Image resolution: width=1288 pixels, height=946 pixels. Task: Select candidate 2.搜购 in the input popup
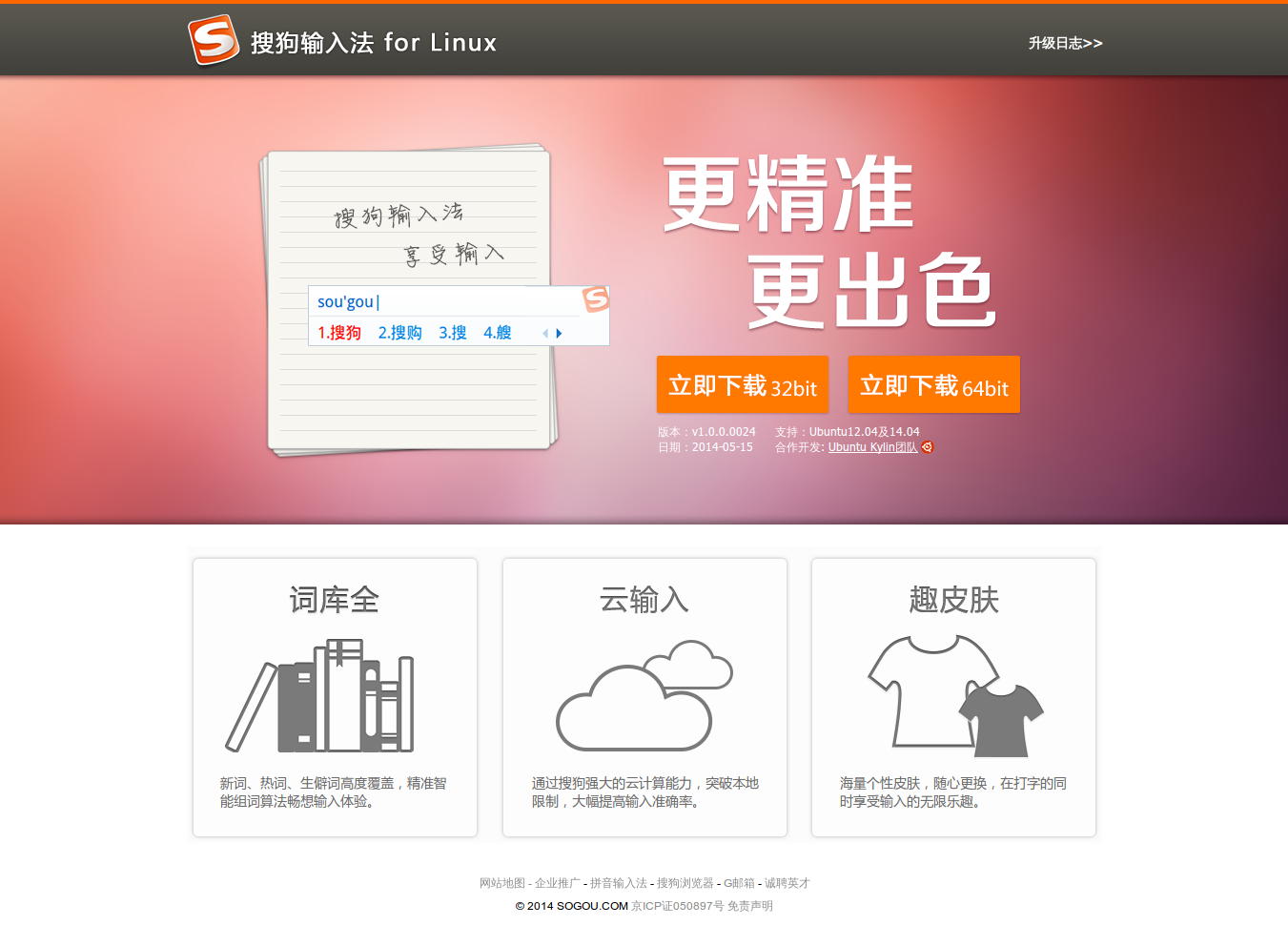[x=399, y=333]
